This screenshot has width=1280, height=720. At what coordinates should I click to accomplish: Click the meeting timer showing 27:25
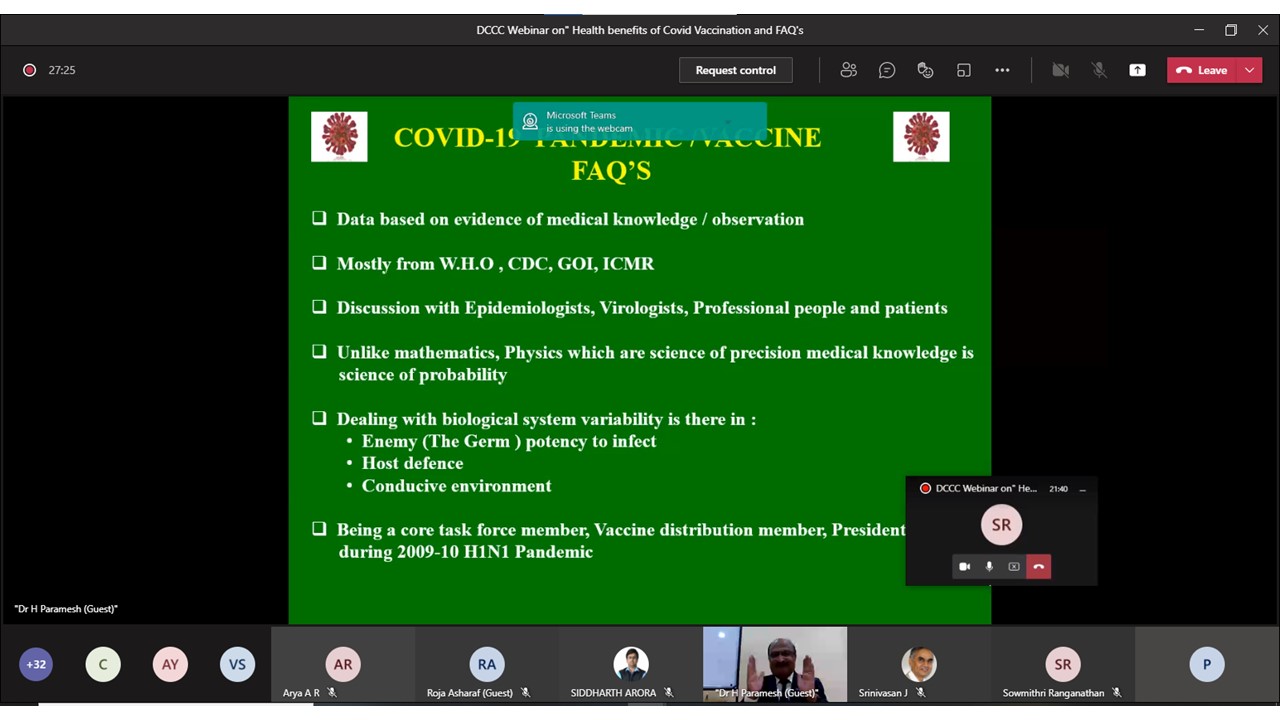pyautogui.click(x=62, y=70)
